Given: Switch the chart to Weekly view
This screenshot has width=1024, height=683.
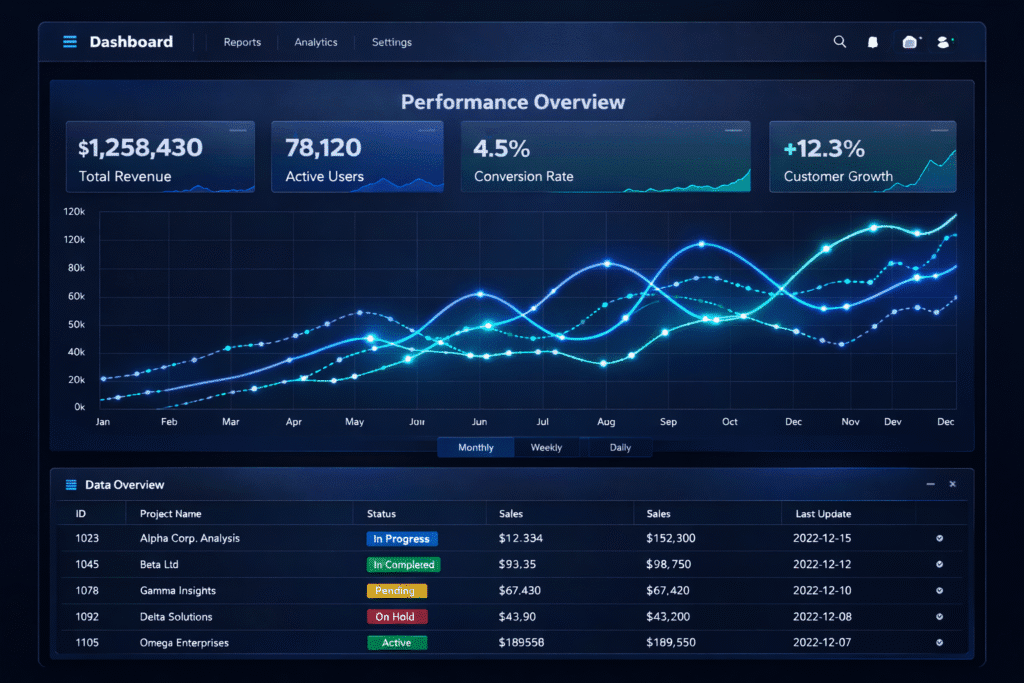Looking at the screenshot, I should (546, 447).
